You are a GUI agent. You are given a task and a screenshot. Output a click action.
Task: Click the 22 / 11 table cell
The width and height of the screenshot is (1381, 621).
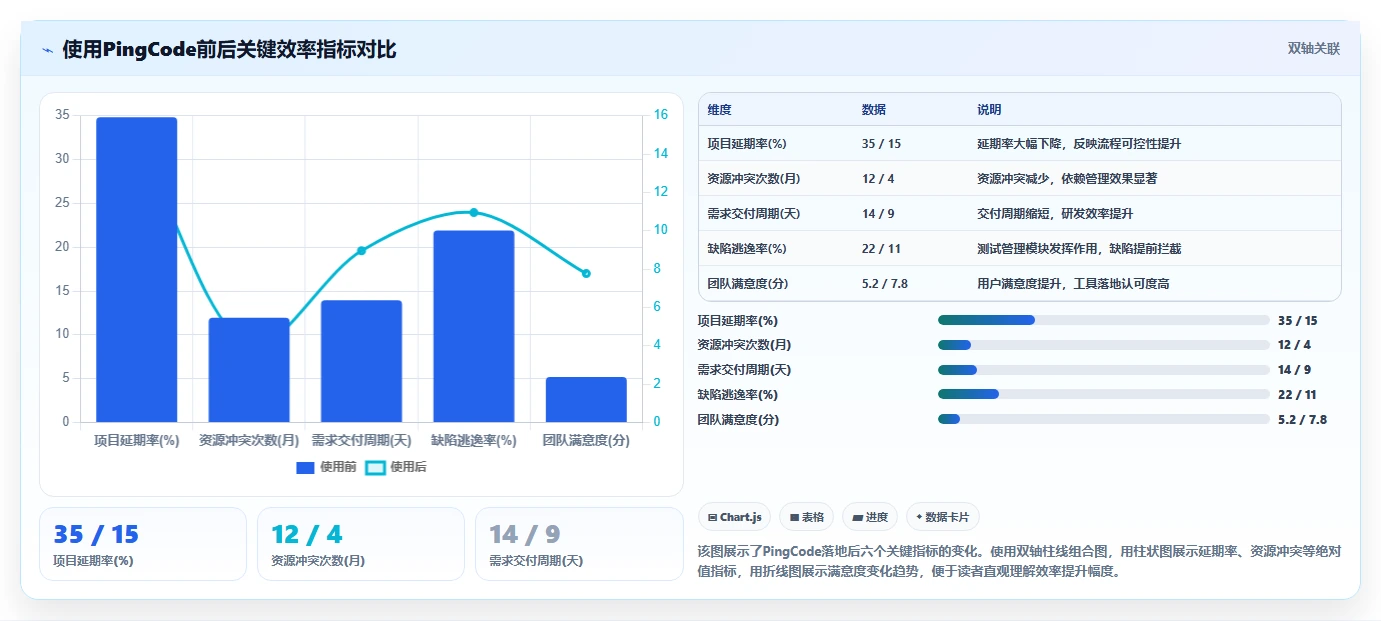coord(881,249)
